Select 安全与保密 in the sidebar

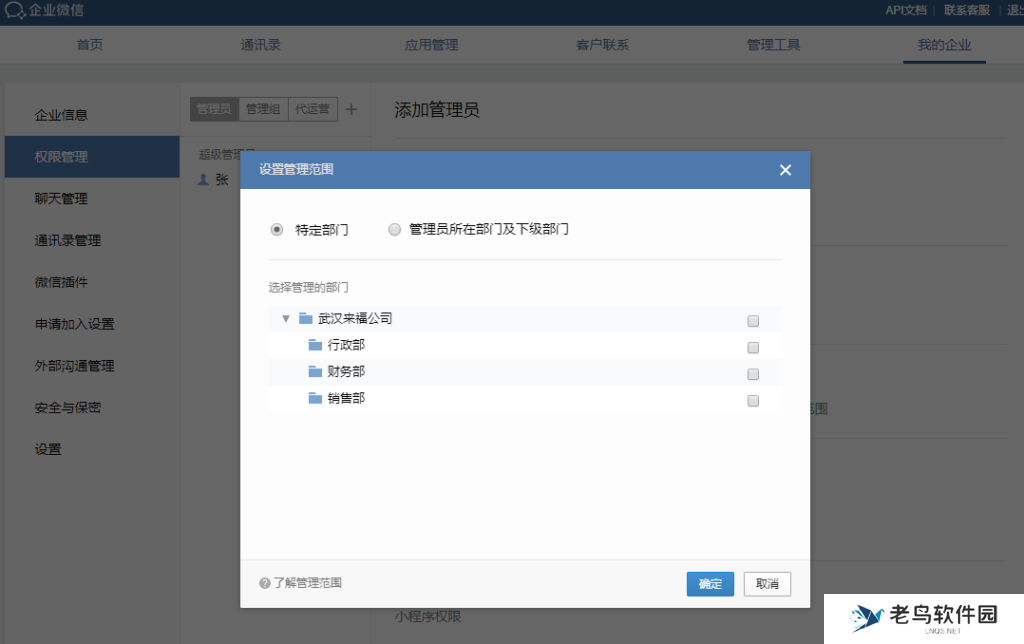click(x=67, y=407)
